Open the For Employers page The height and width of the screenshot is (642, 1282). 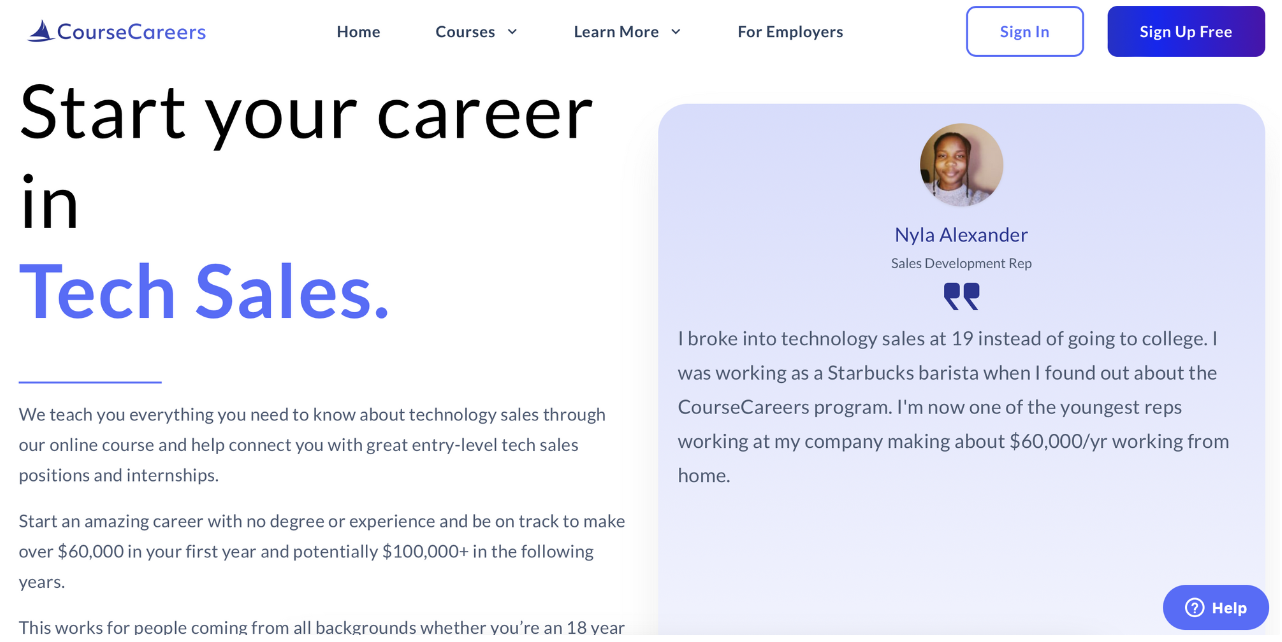pos(790,31)
